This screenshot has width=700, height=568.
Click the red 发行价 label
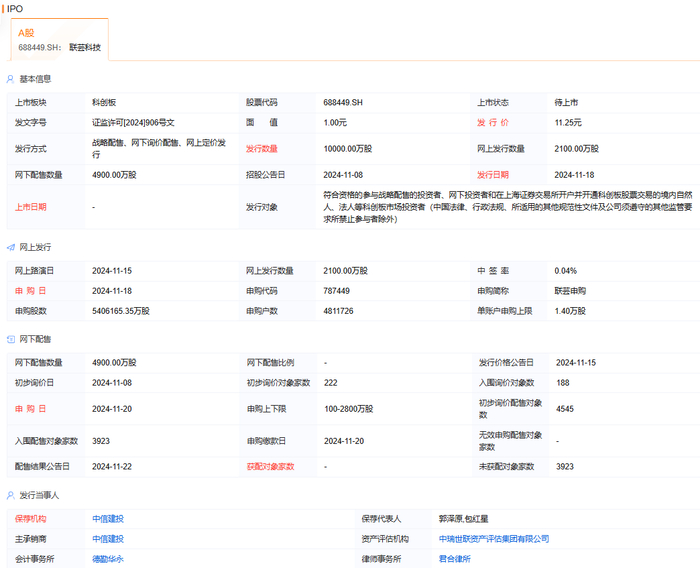[x=493, y=122]
